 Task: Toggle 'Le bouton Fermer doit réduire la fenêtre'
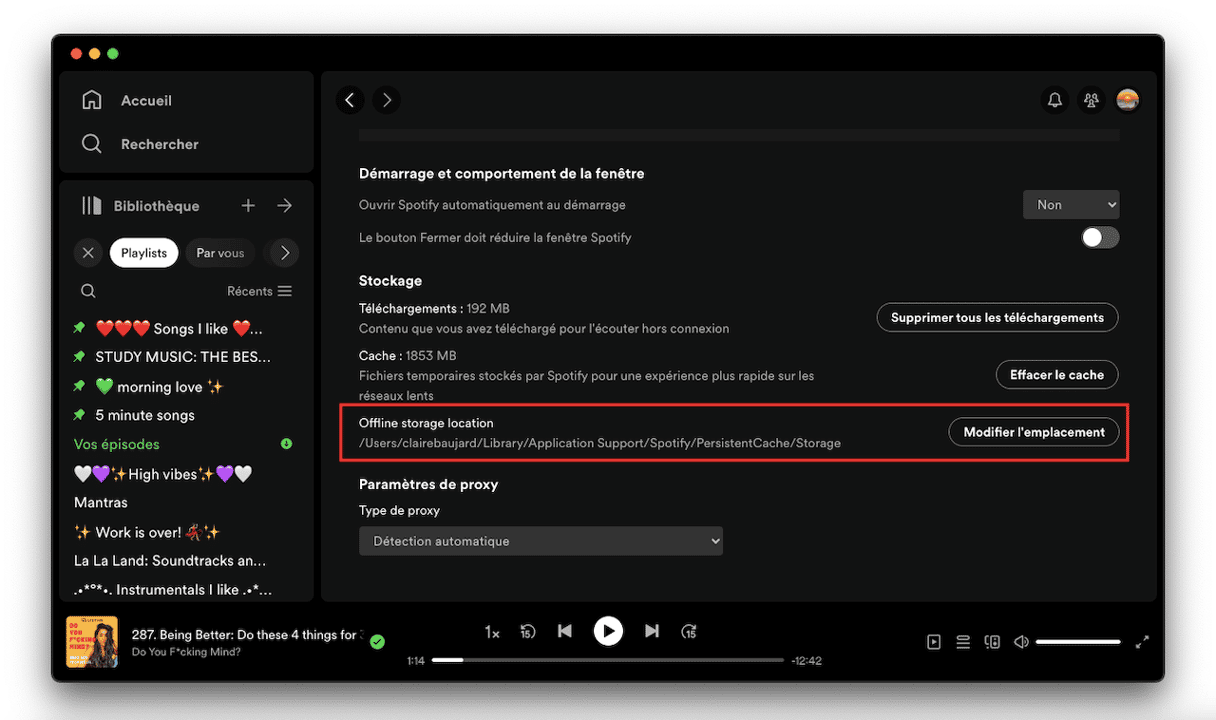1100,237
